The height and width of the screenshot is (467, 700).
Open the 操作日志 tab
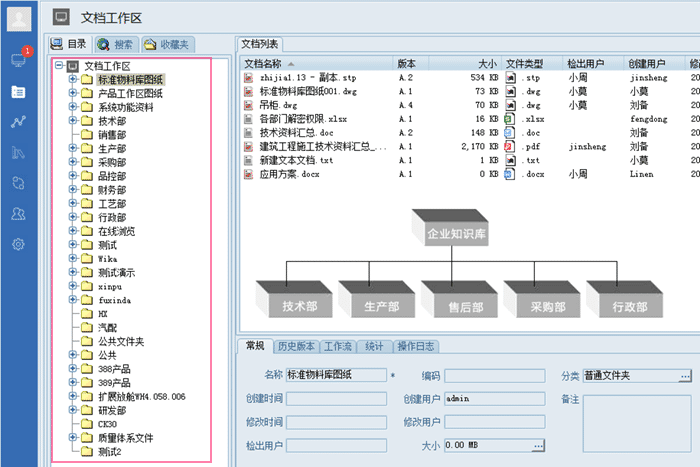414,347
